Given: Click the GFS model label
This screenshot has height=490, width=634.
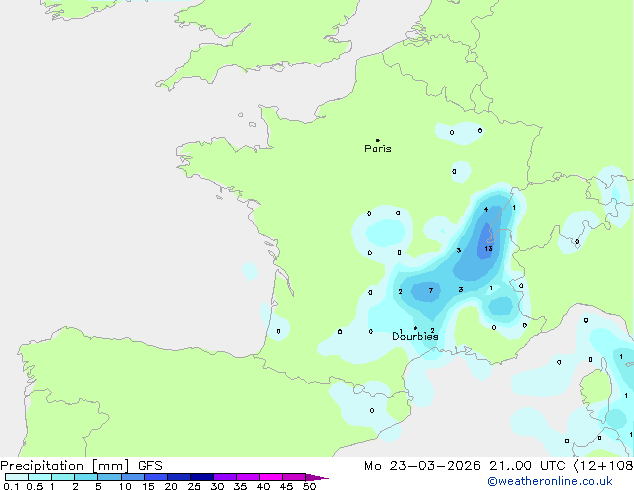Looking at the screenshot, I should click(x=150, y=466).
